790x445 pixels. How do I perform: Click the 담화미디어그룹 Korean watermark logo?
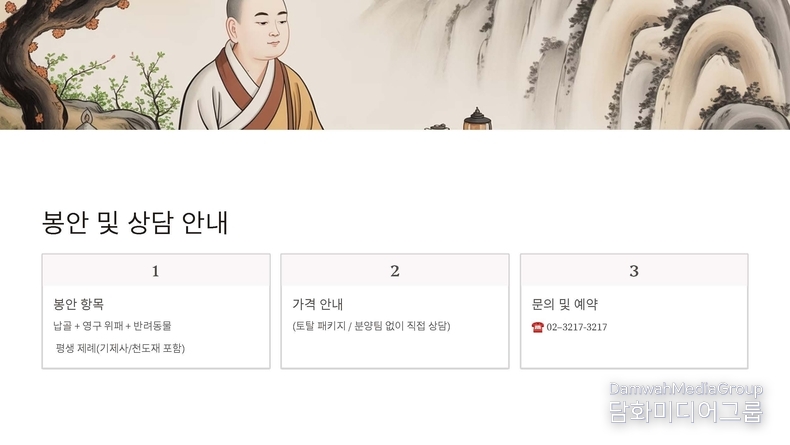[x=686, y=412]
